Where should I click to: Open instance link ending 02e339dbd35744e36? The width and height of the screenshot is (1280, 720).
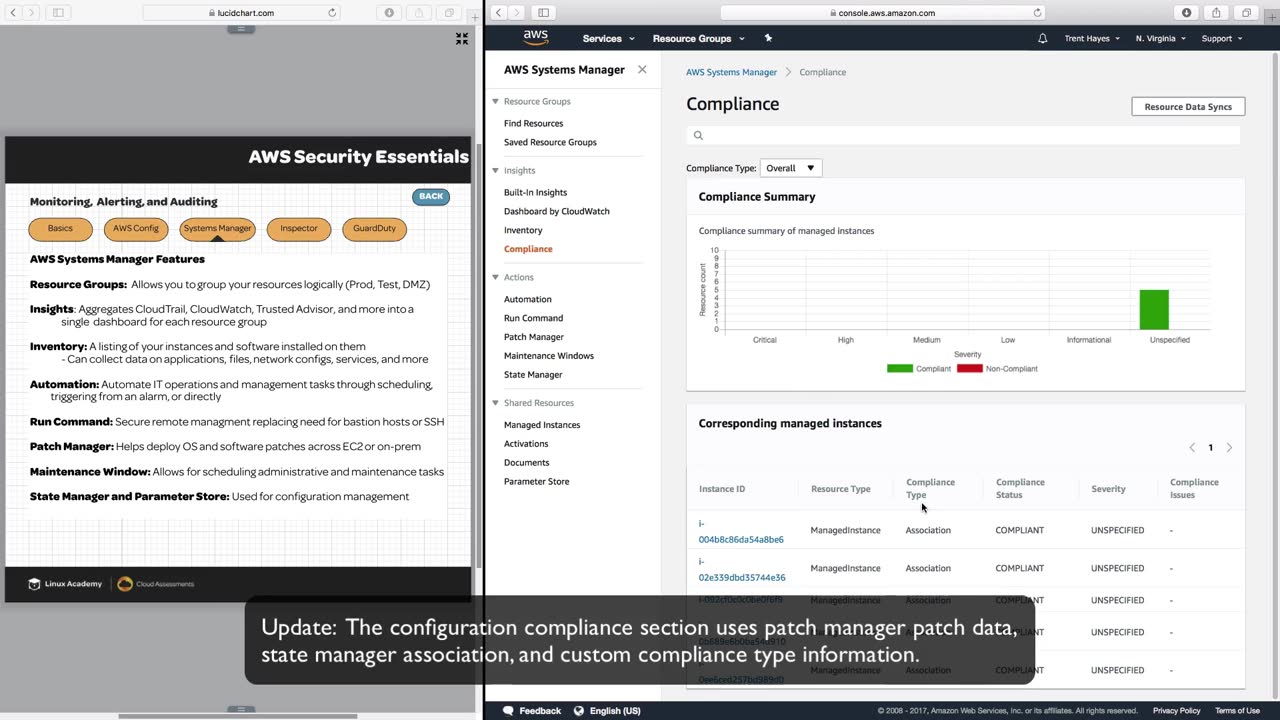pyautogui.click(x=742, y=570)
